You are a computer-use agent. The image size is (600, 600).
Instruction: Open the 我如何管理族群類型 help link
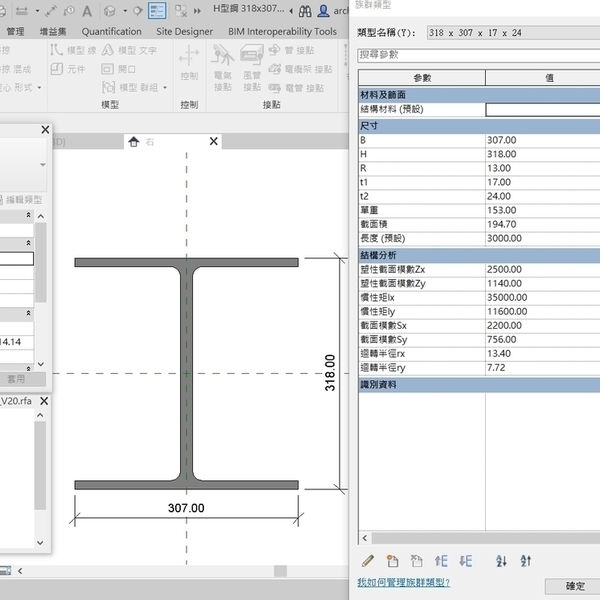point(403,582)
